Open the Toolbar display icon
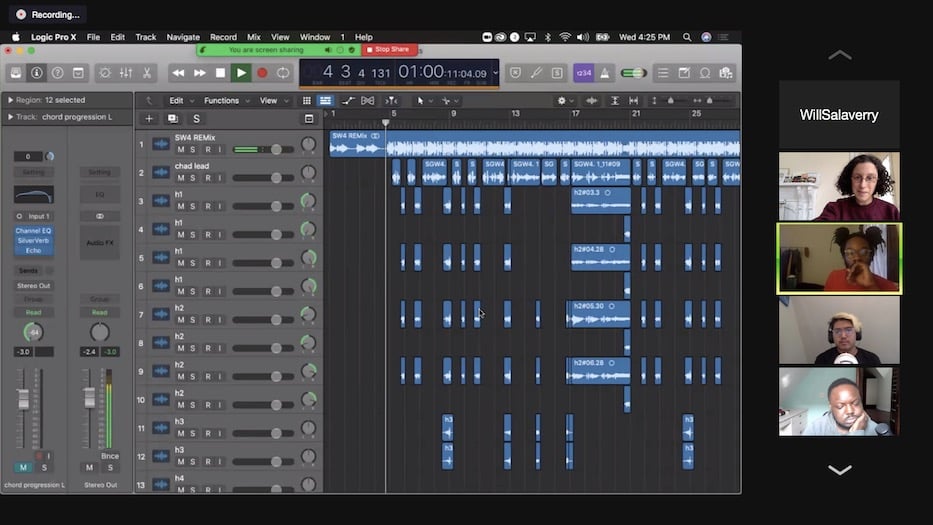 pos(78,73)
